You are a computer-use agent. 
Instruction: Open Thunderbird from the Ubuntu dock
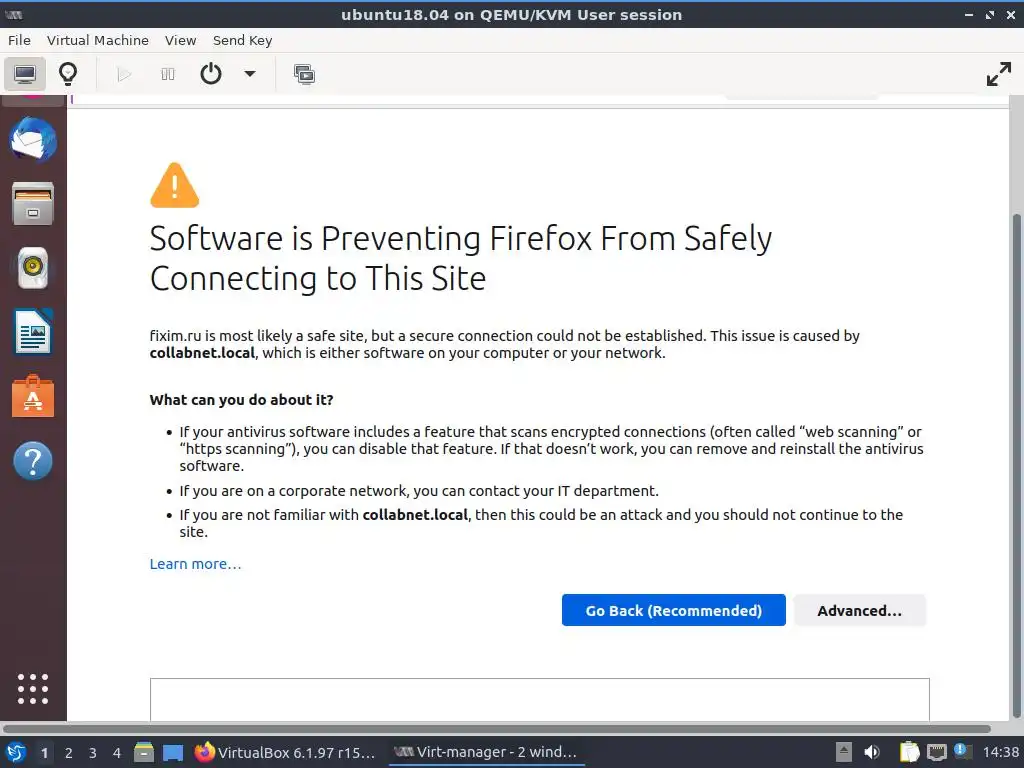33,139
